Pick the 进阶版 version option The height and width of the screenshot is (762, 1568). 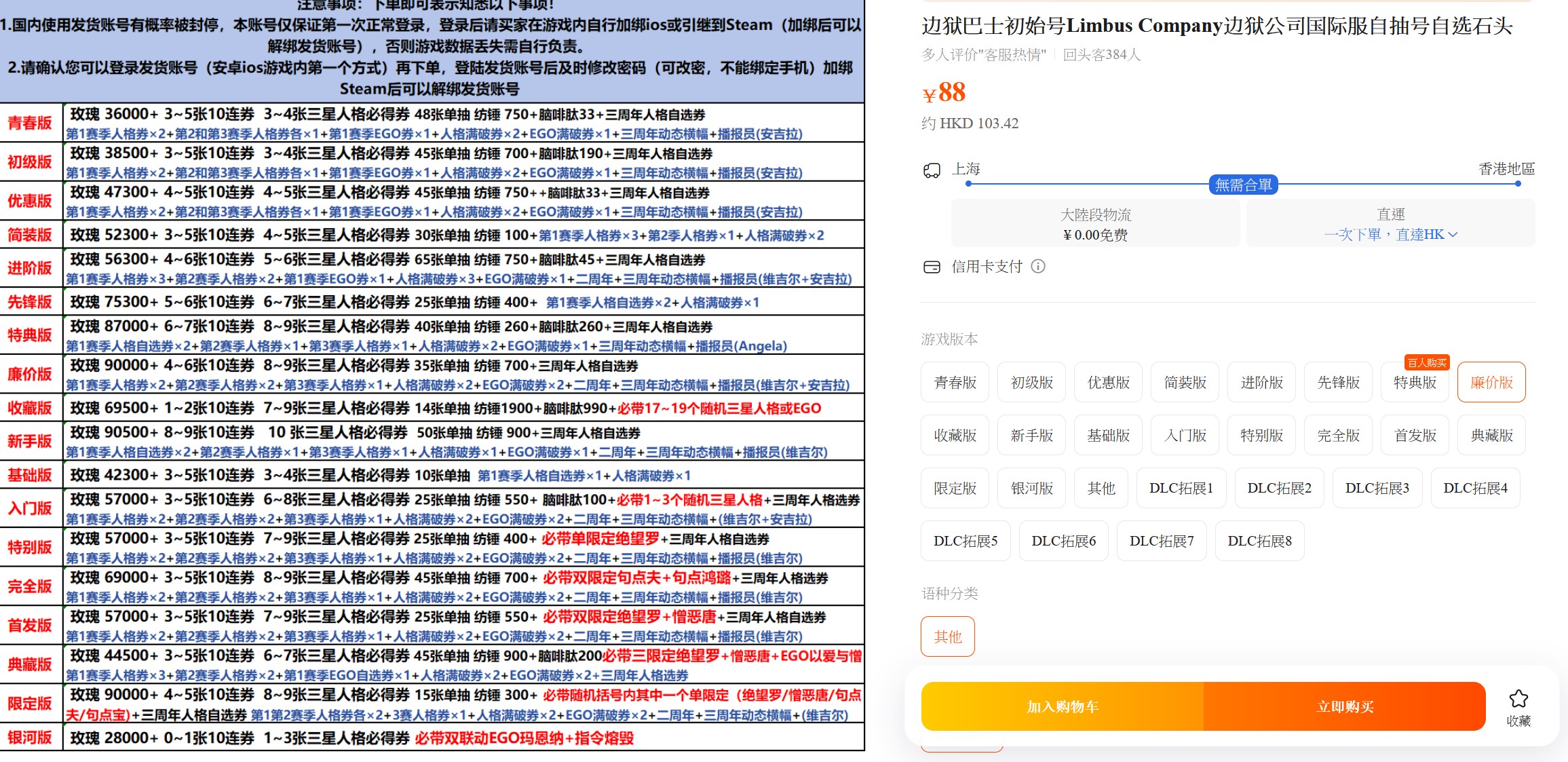click(x=1262, y=383)
